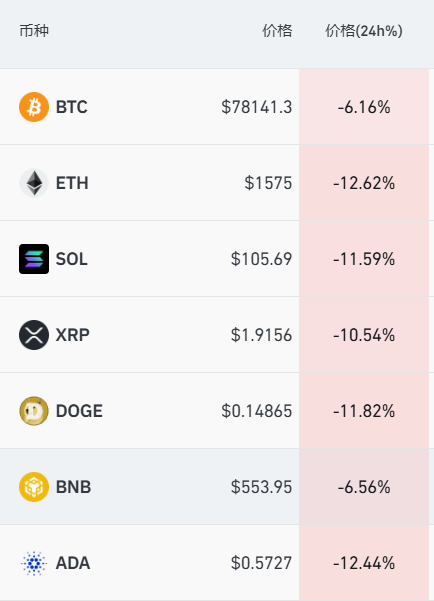Image resolution: width=434 pixels, height=601 pixels.
Task: Sort by 价格(24h%) column header
Action: click(364, 31)
